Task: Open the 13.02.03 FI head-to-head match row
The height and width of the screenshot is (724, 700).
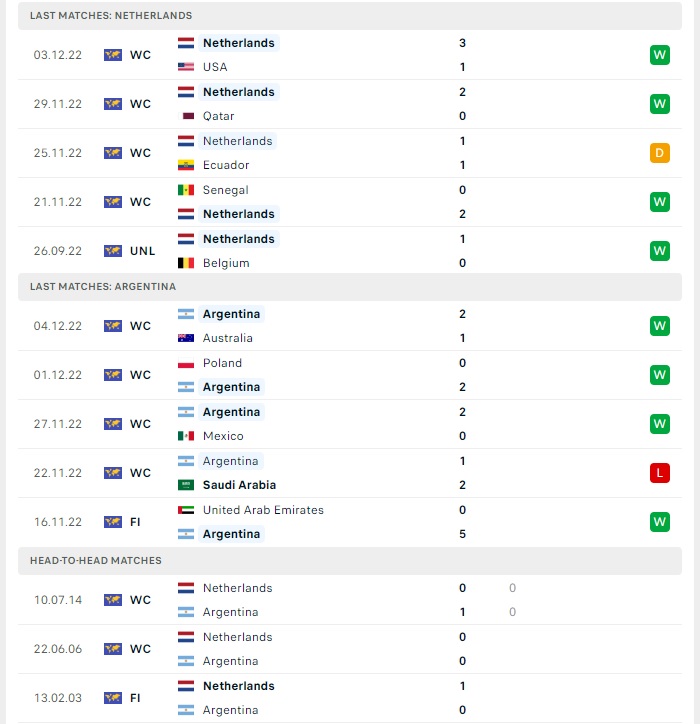Action: [350, 698]
